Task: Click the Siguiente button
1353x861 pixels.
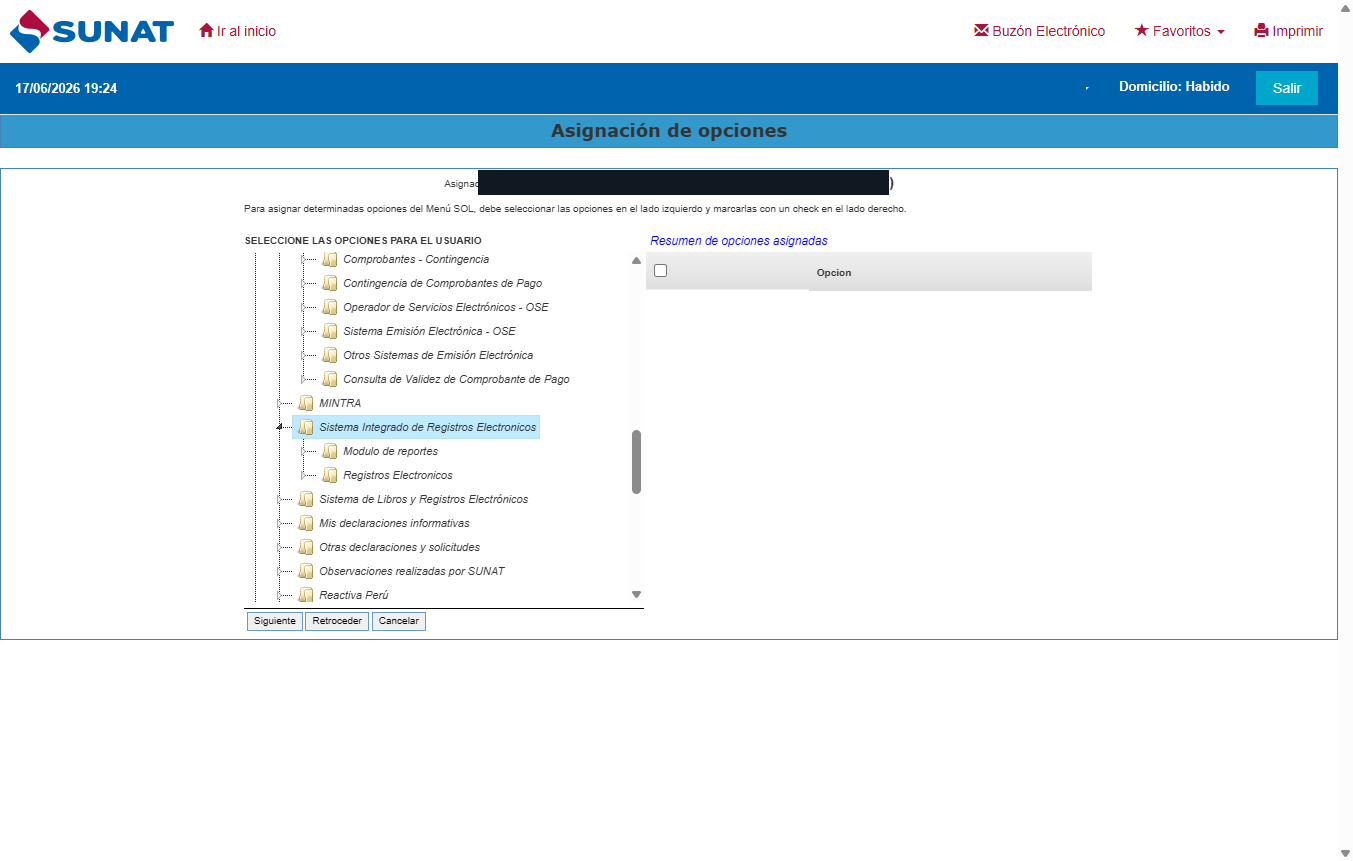Action: click(275, 621)
